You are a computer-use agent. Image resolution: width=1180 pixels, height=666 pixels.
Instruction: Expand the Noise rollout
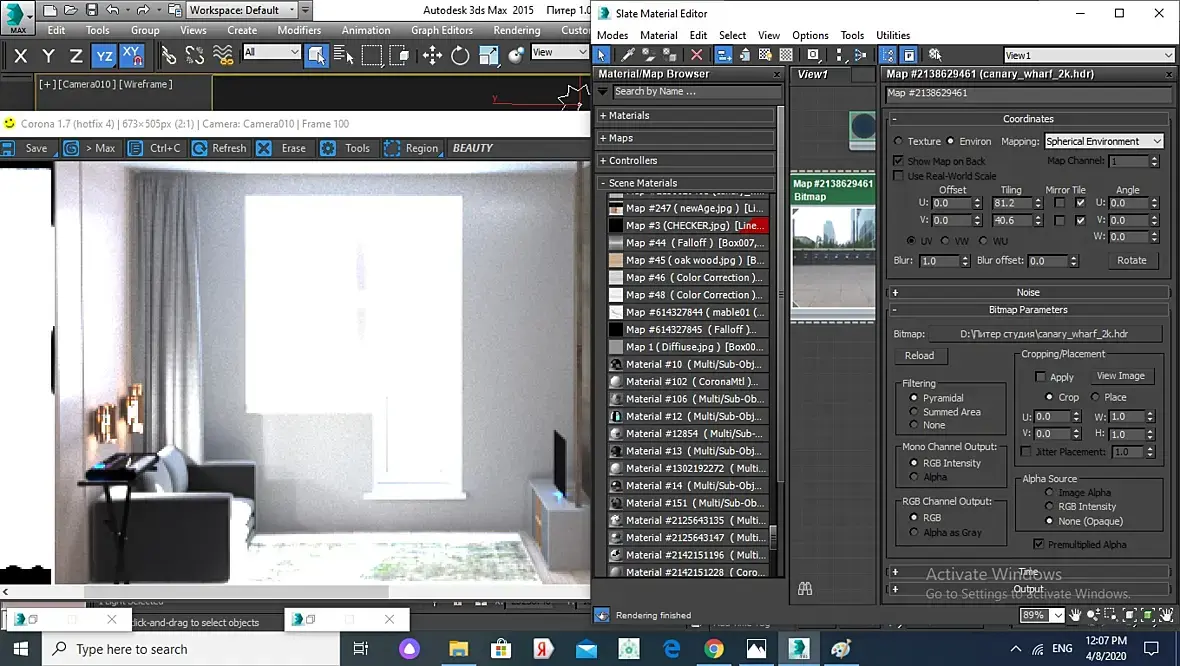pyautogui.click(x=1028, y=292)
